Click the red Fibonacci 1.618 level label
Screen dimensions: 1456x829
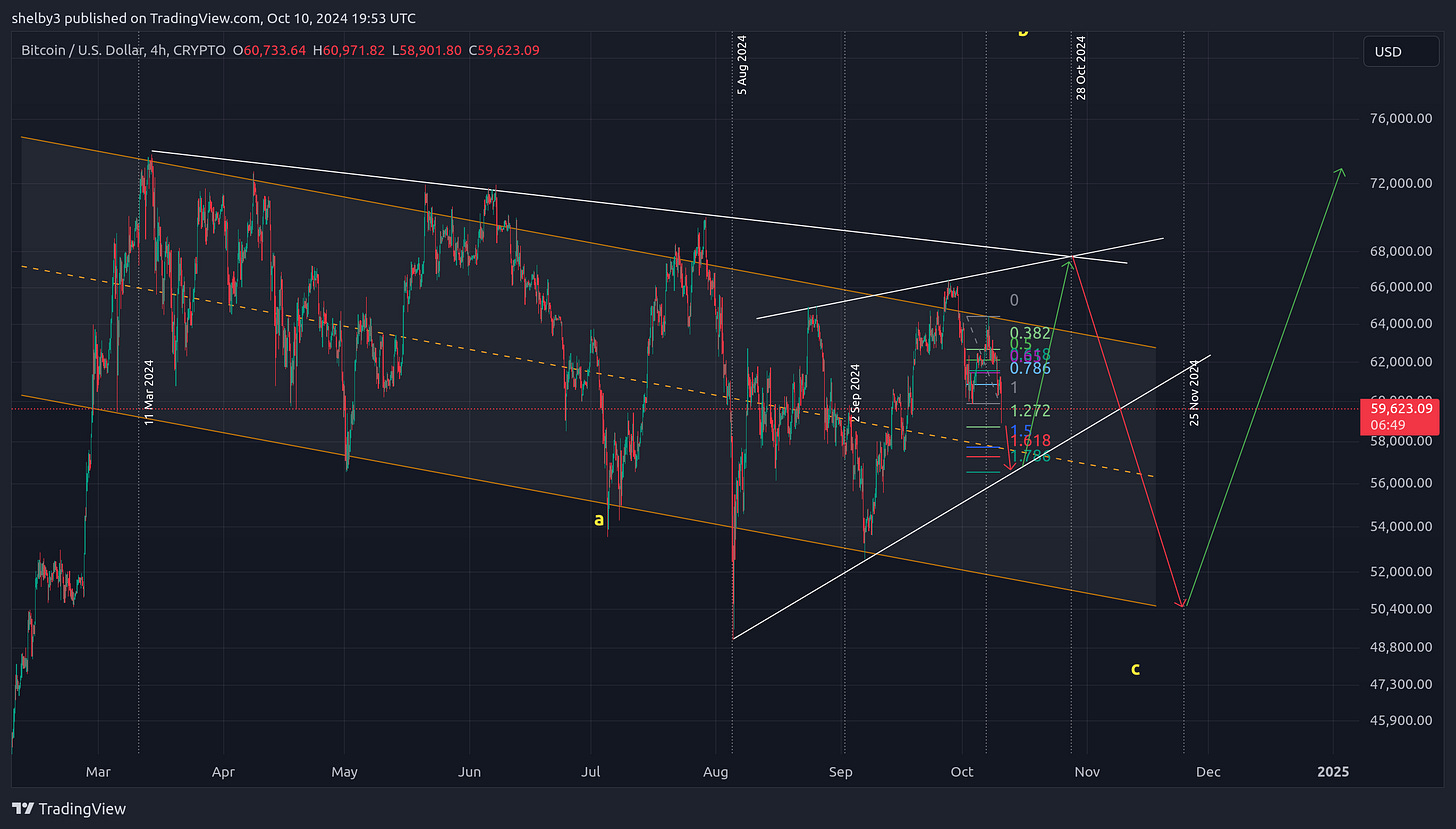1029,440
